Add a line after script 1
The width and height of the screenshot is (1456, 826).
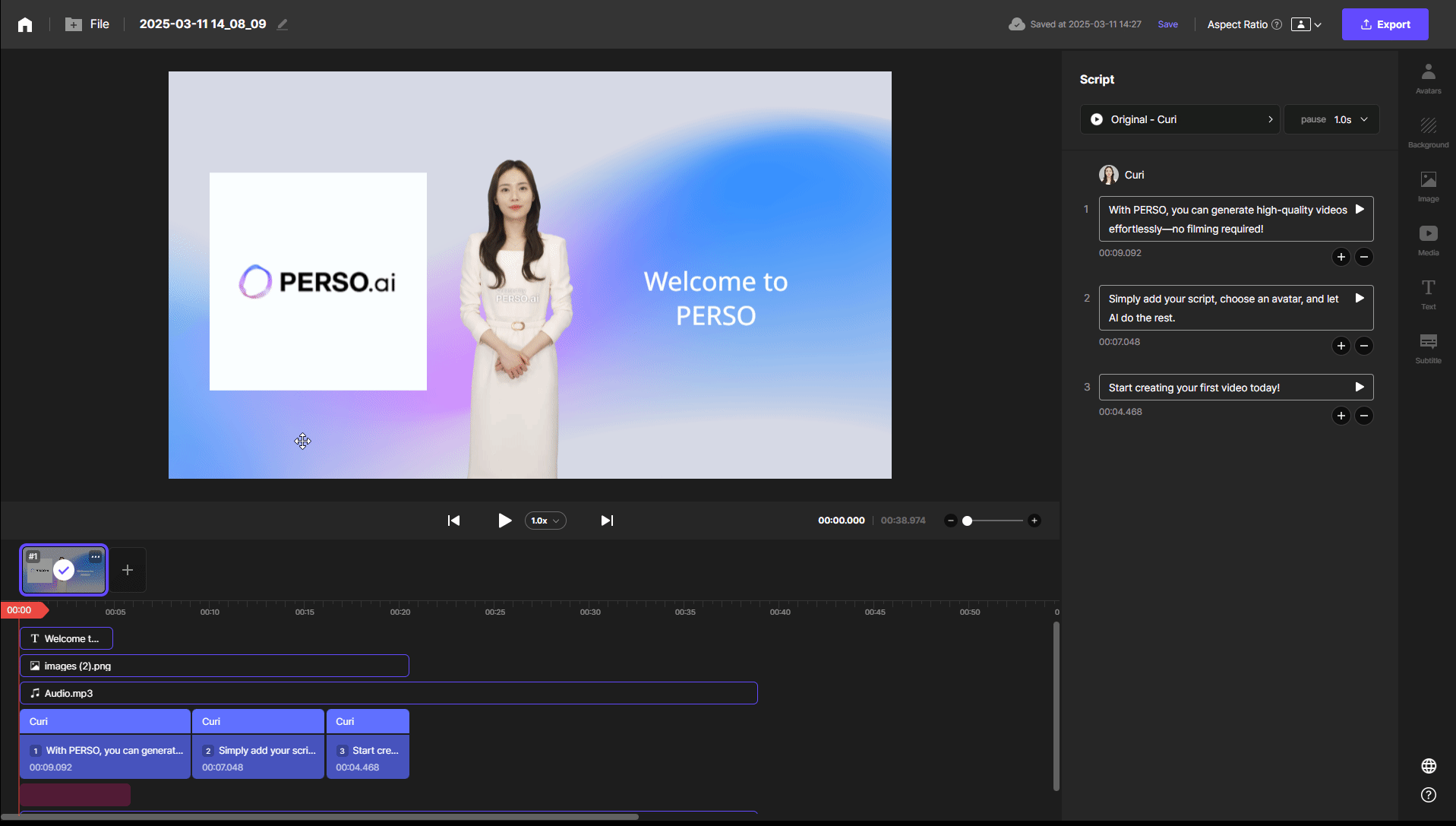click(x=1341, y=257)
